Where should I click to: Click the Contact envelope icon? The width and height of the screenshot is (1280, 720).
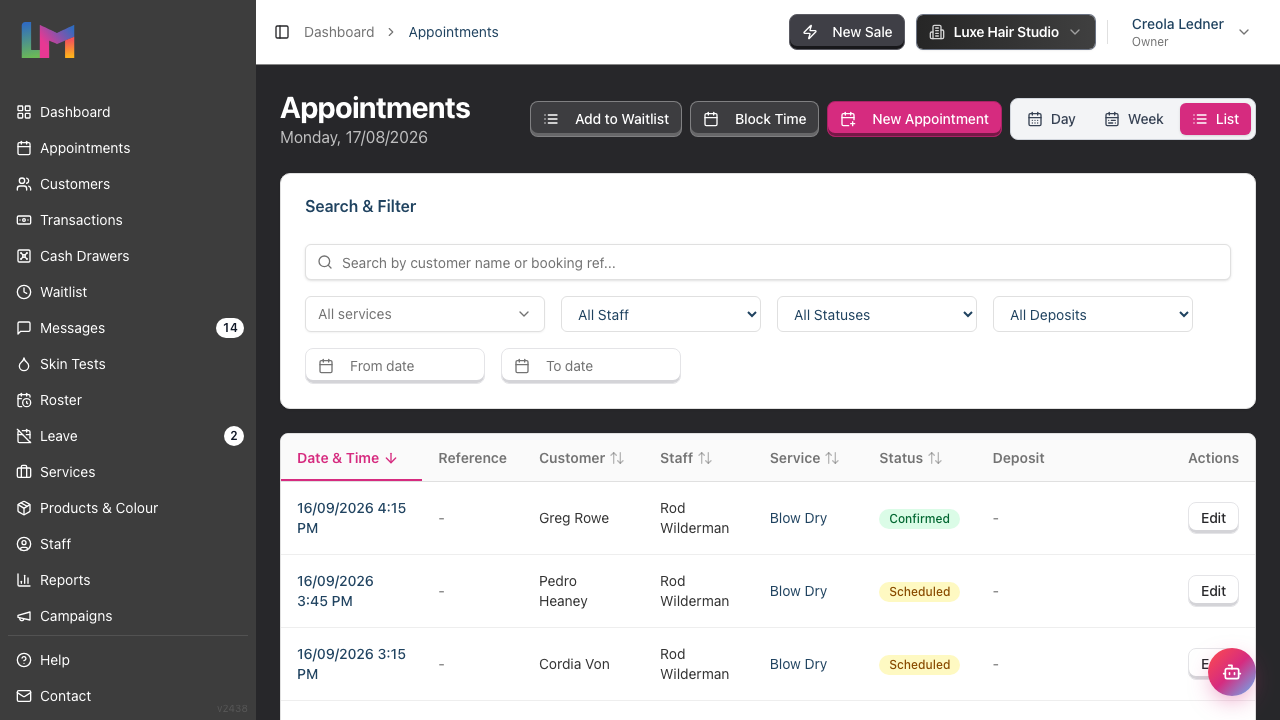tap(24, 696)
